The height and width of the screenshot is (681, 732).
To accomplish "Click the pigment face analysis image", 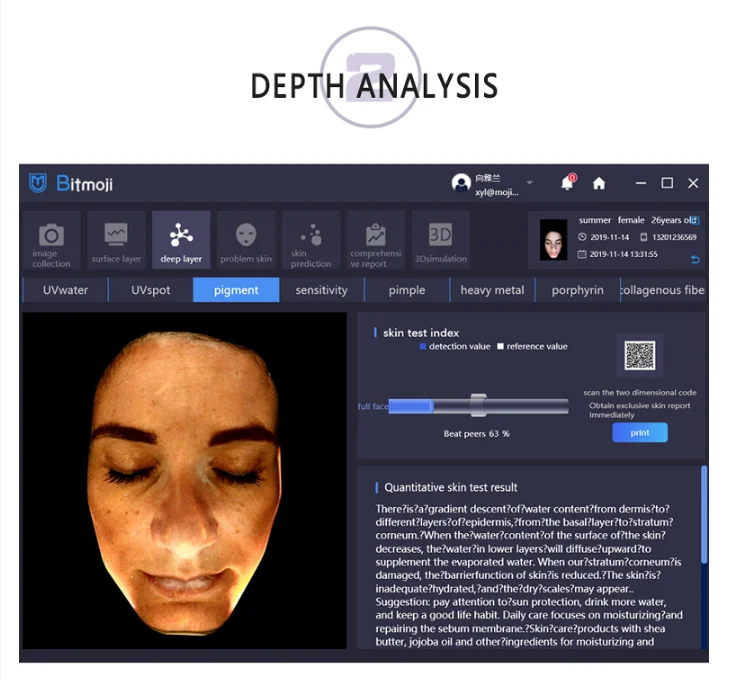I will point(185,481).
